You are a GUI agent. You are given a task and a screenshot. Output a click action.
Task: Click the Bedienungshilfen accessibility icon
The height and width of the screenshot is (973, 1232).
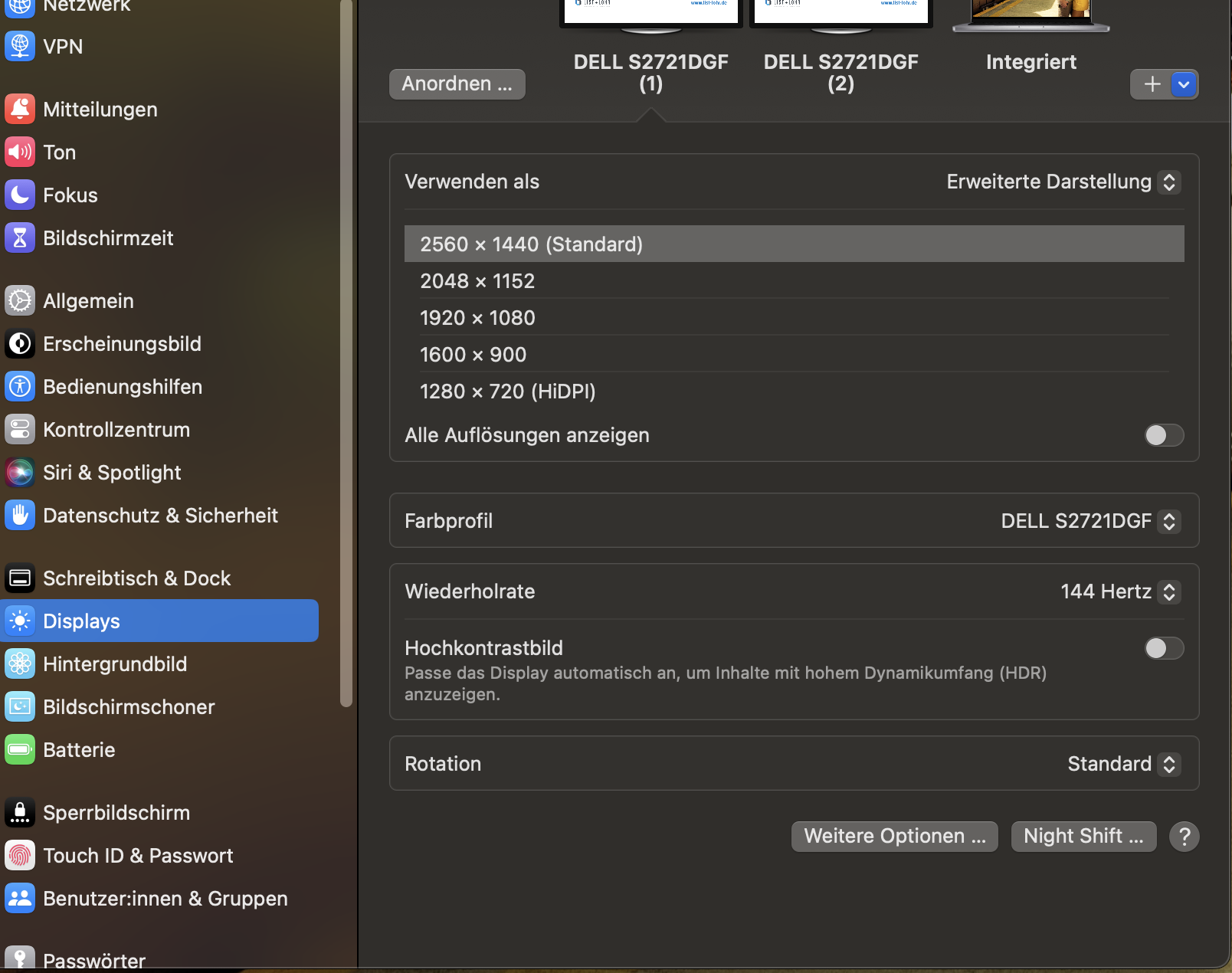point(20,386)
